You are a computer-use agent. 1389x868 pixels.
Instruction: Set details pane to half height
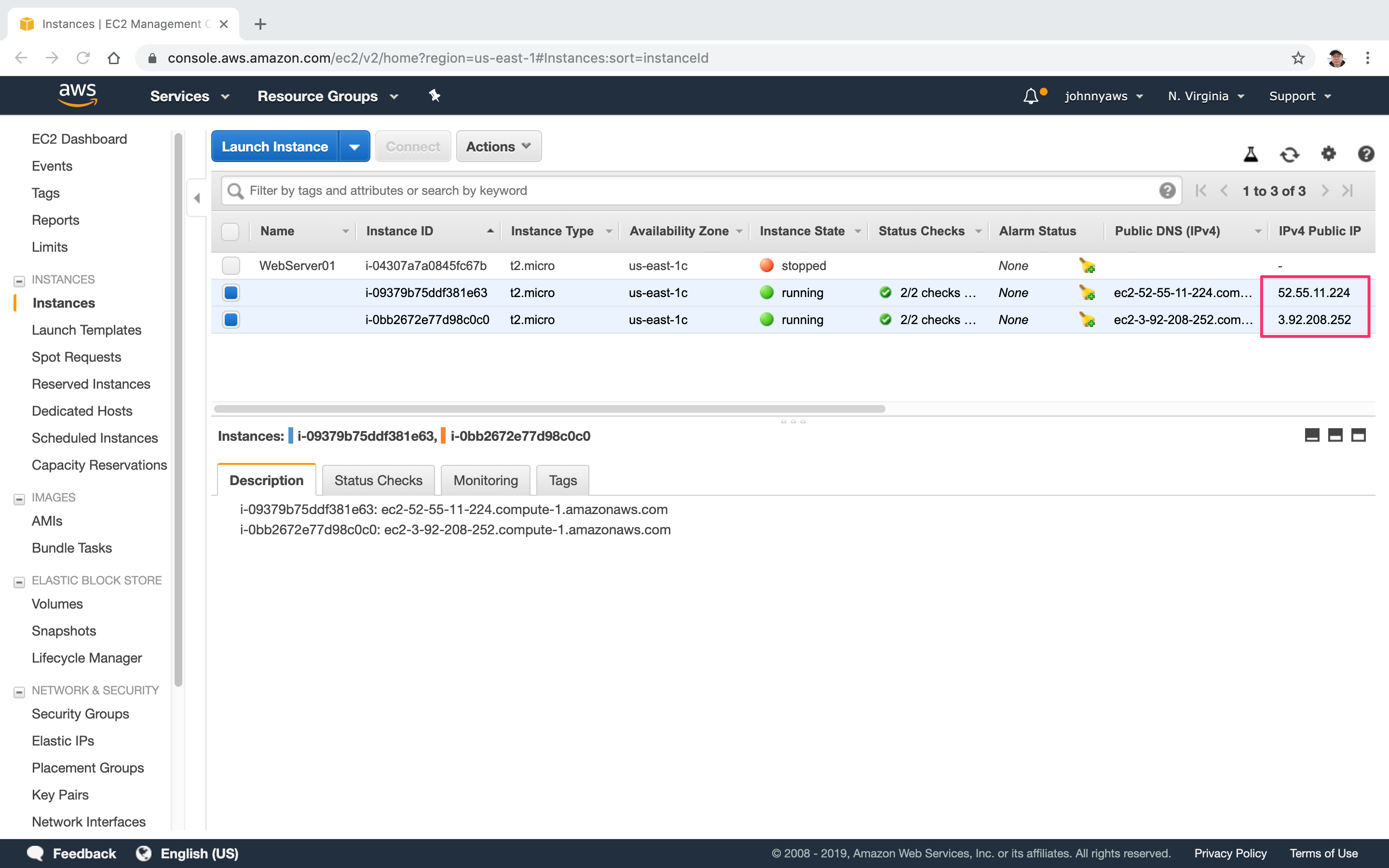[x=1335, y=435]
